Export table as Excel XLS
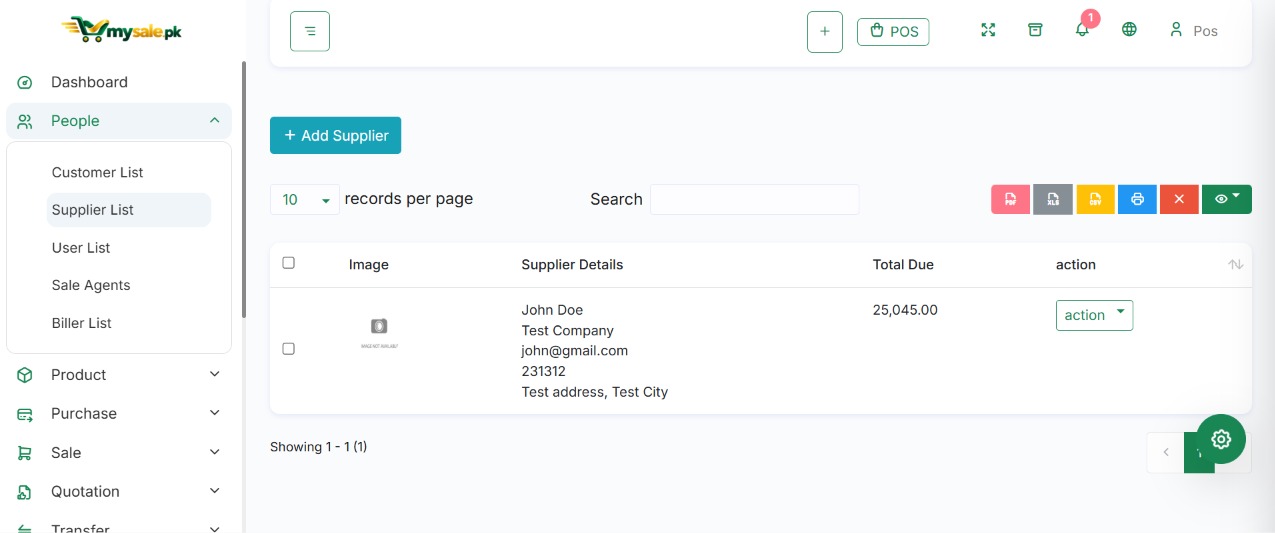 pos(1053,199)
